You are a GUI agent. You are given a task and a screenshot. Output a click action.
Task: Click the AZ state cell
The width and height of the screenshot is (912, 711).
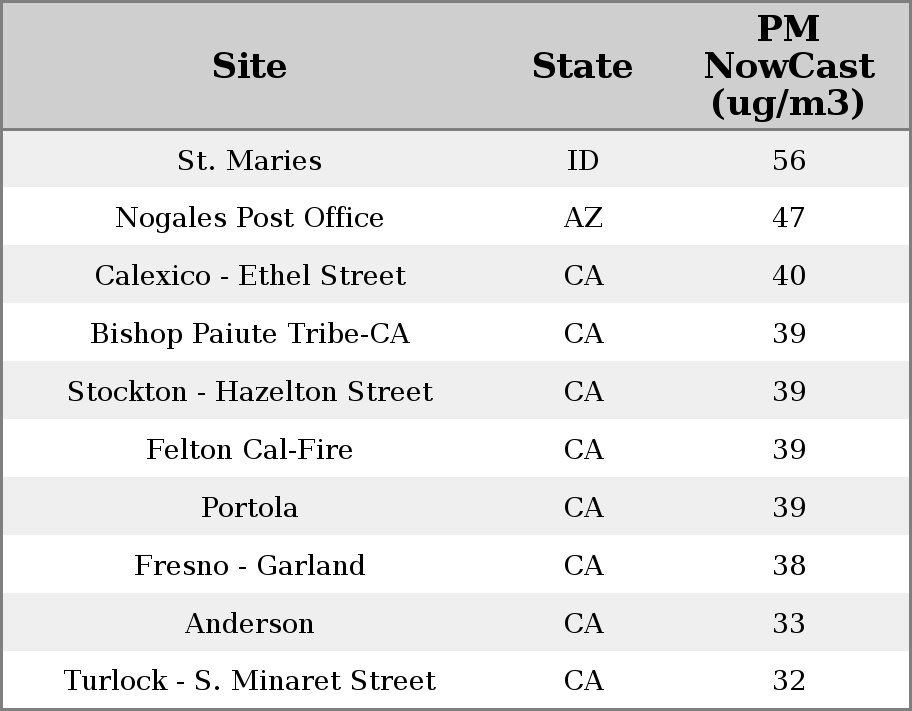pos(583,218)
